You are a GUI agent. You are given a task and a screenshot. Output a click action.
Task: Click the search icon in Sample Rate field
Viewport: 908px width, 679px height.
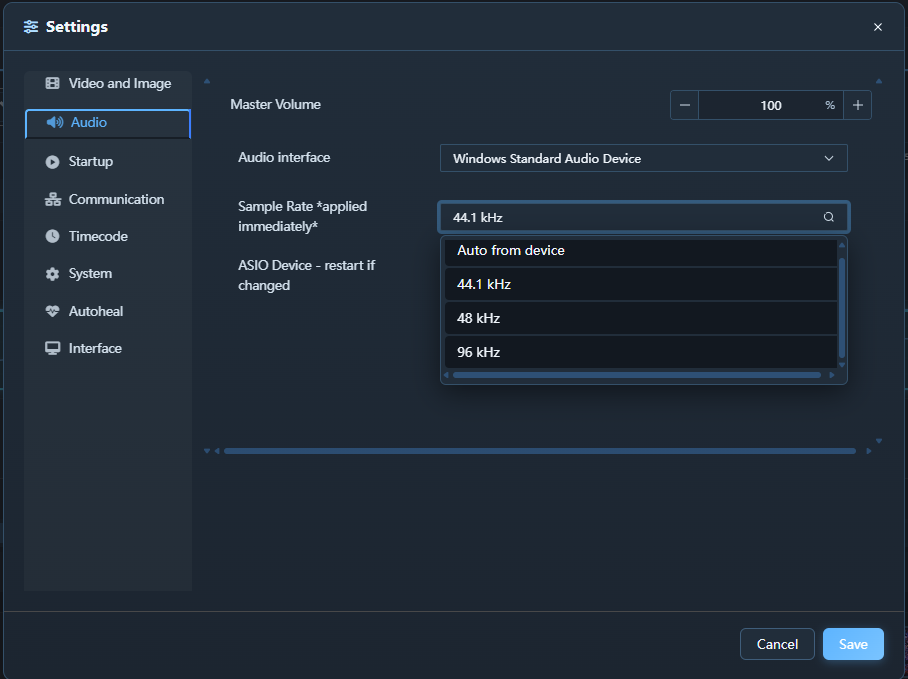tap(829, 217)
